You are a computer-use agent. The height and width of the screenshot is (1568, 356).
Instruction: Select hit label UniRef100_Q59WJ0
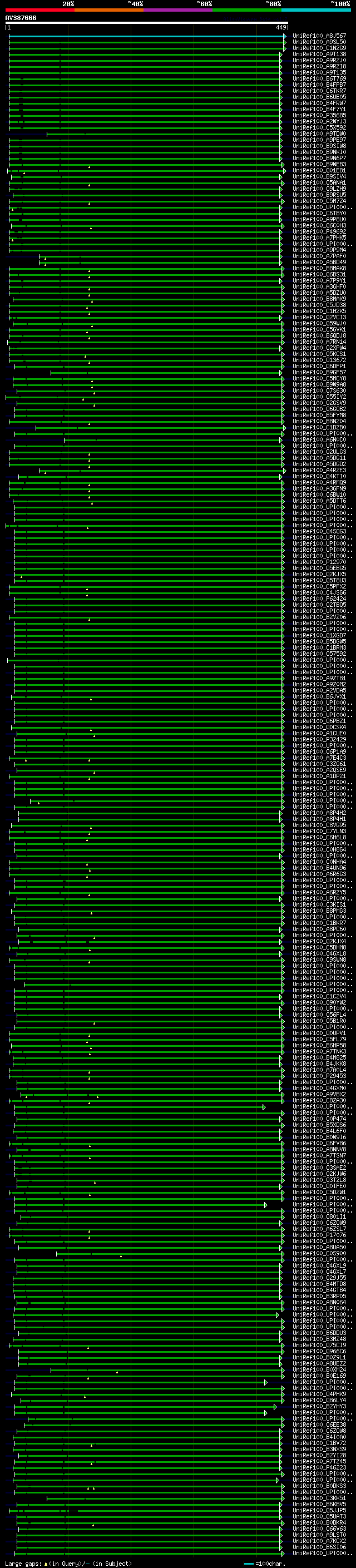pyautogui.click(x=319, y=323)
